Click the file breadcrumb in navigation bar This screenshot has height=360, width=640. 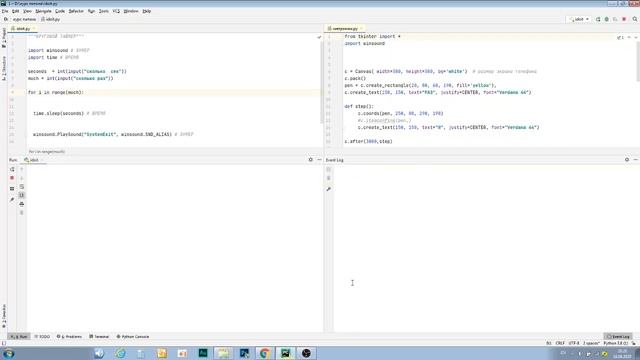click(x=51, y=19)
